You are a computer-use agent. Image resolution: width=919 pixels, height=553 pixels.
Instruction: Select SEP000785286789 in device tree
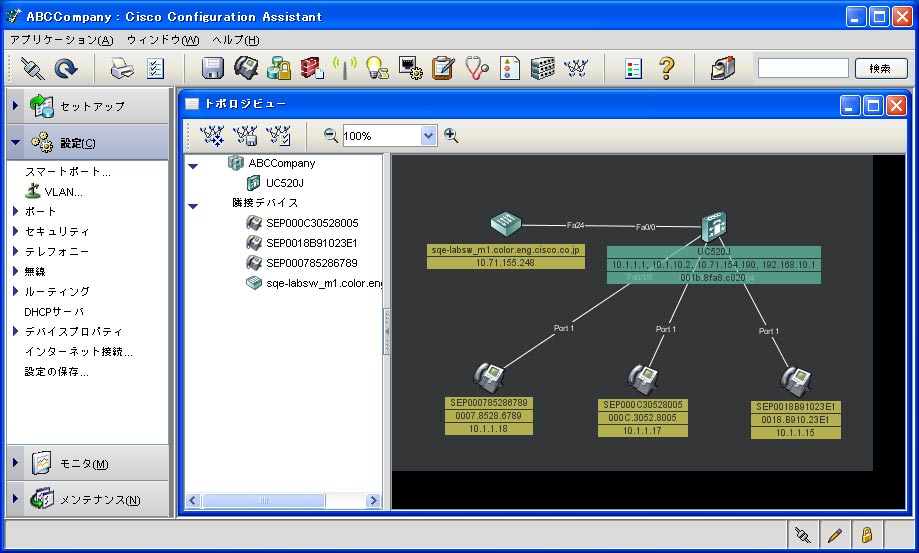[x=312, y=262]
